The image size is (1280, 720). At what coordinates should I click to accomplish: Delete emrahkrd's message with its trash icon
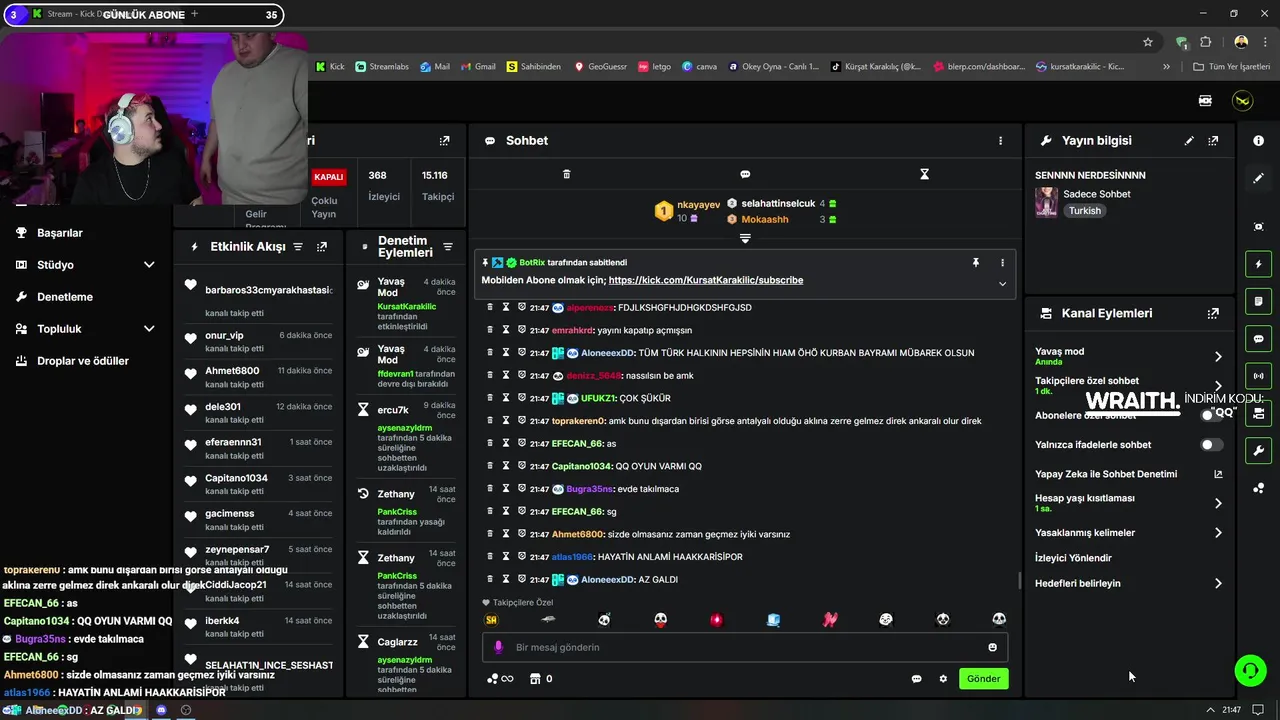(490, 330)
